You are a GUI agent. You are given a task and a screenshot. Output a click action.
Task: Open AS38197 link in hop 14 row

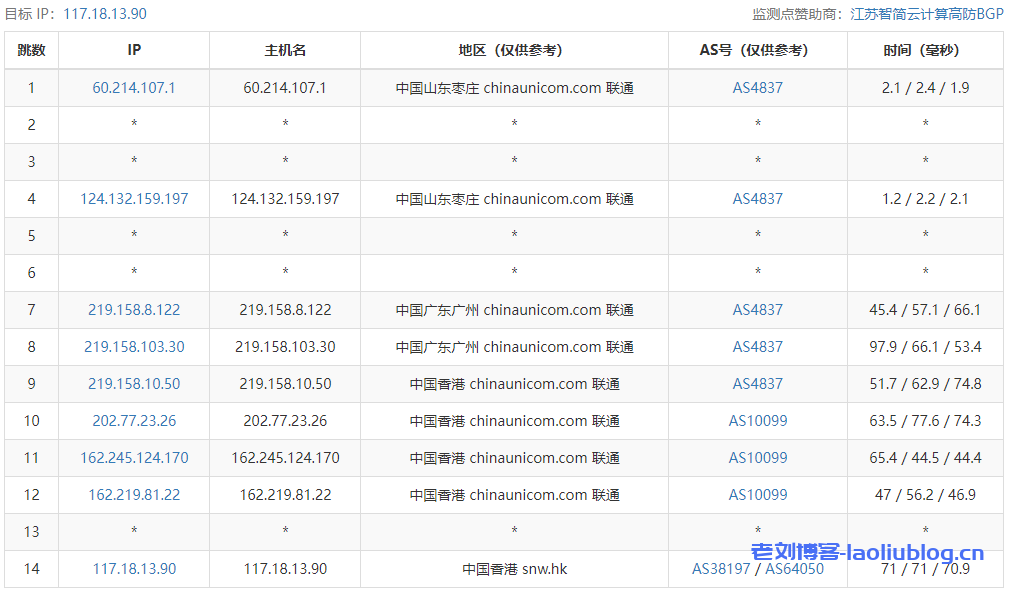(721, 569)
